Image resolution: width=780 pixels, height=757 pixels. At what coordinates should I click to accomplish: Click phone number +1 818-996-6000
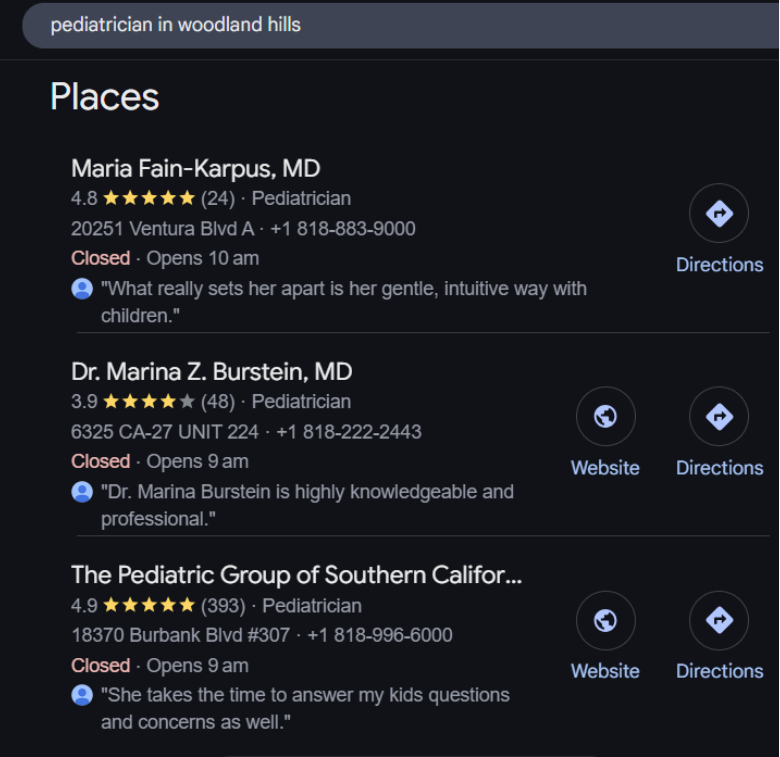click(380, 635)
